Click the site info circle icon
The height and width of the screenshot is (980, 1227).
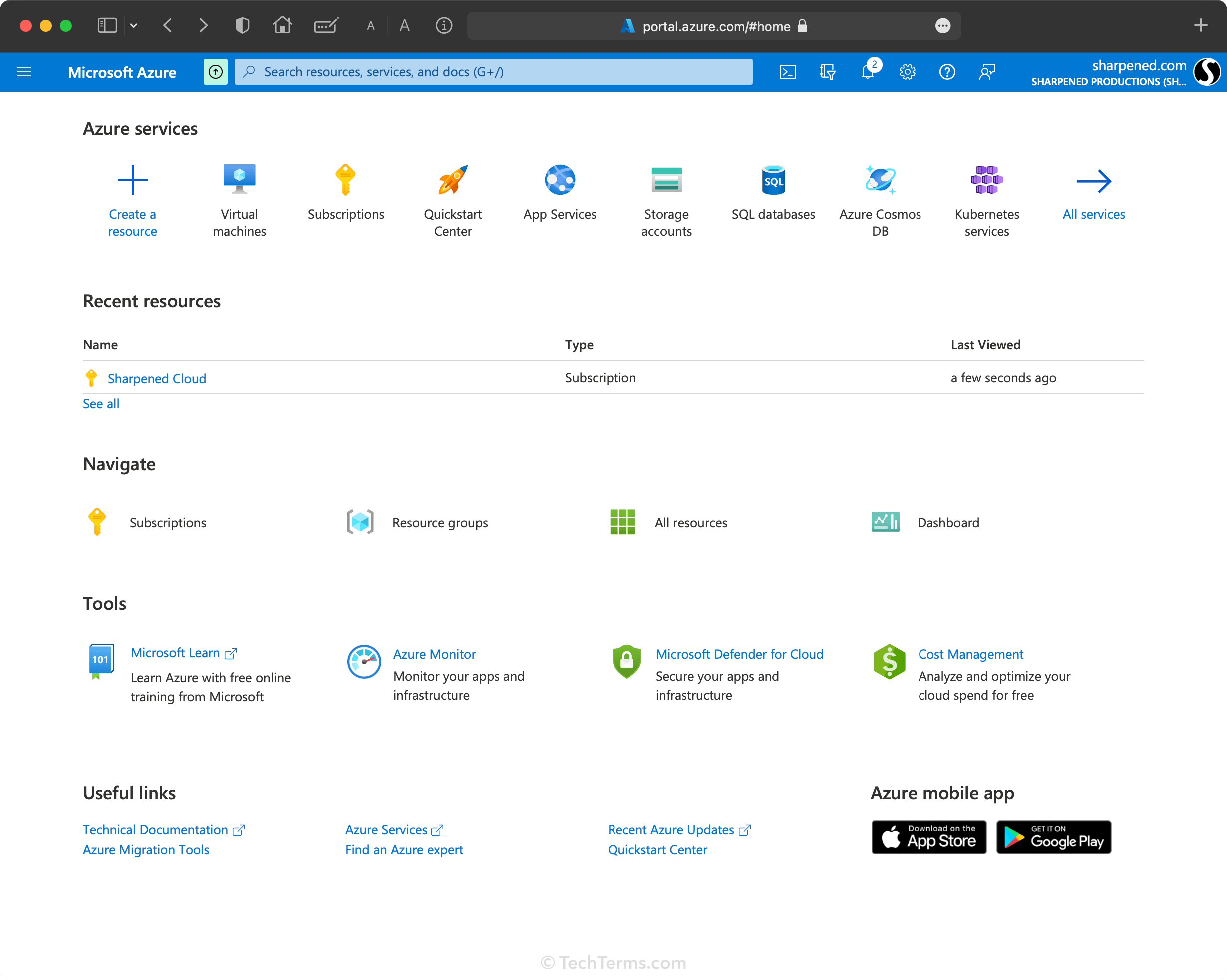tap(444, 25)
